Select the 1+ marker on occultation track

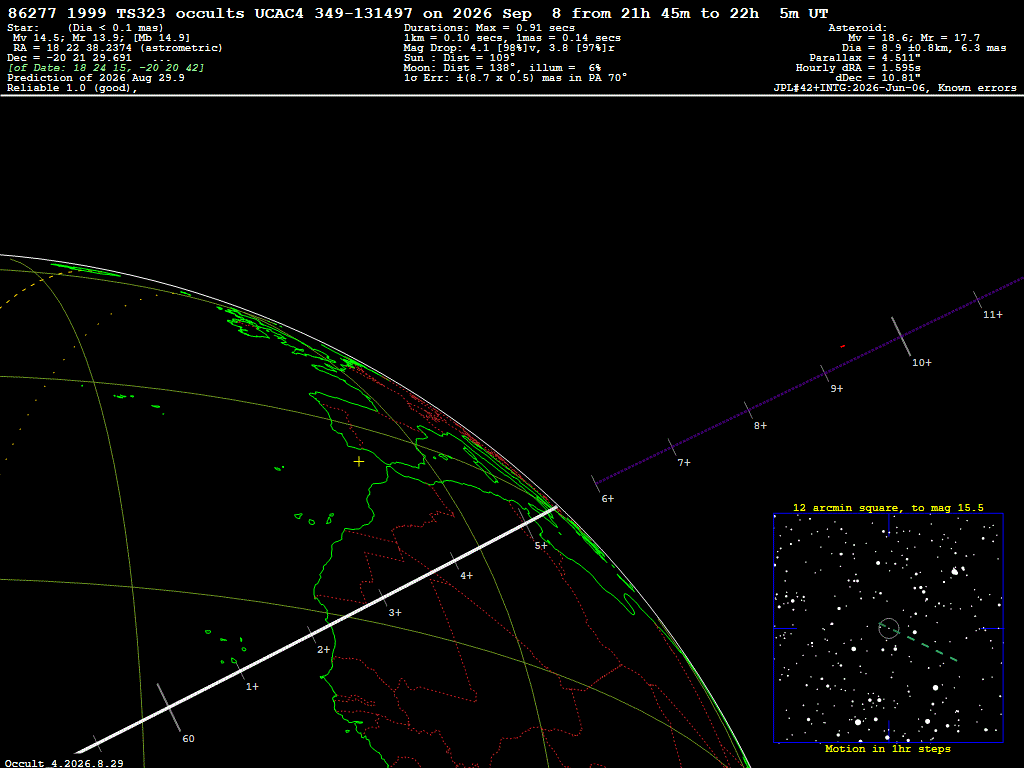pyautogui.click(x=252, y=686)
